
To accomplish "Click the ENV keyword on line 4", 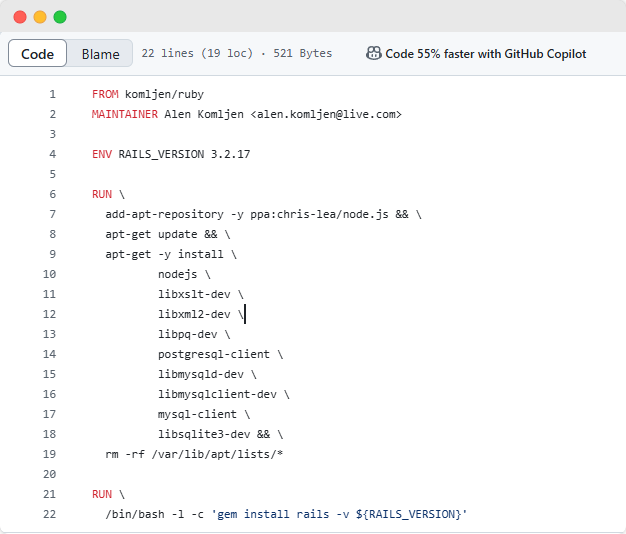I will [x=102, y=154].
